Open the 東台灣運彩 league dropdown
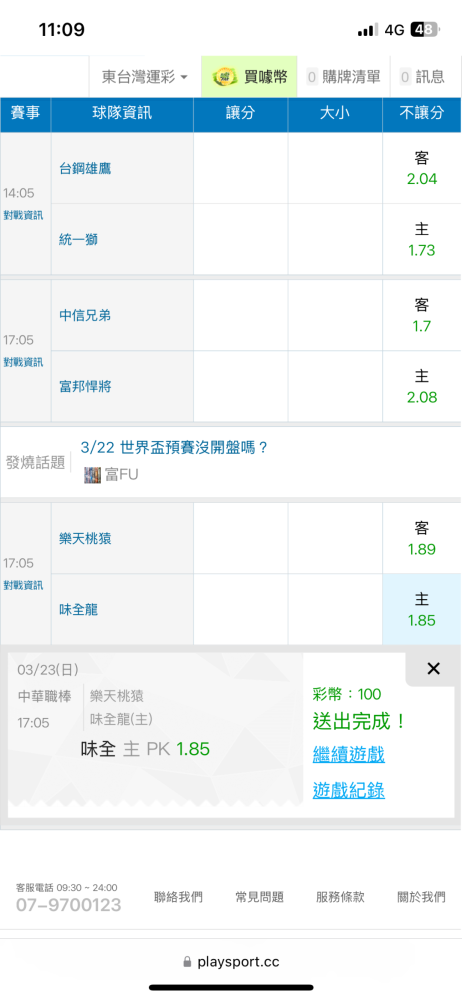Image resolution: width=462 pixels, height=1000 pixels. pyautogui.click(x=145, y=77)
